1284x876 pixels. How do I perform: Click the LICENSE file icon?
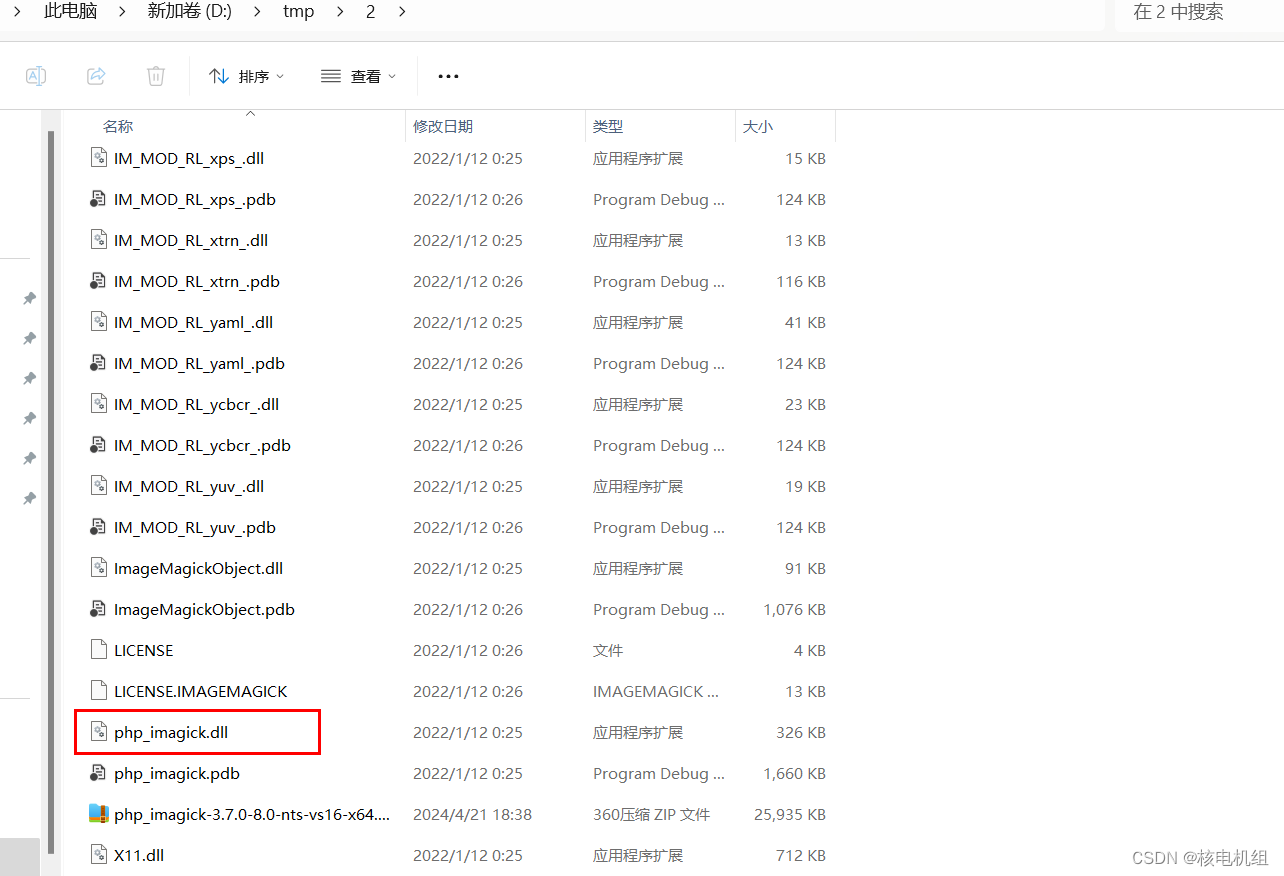point(98,649)
